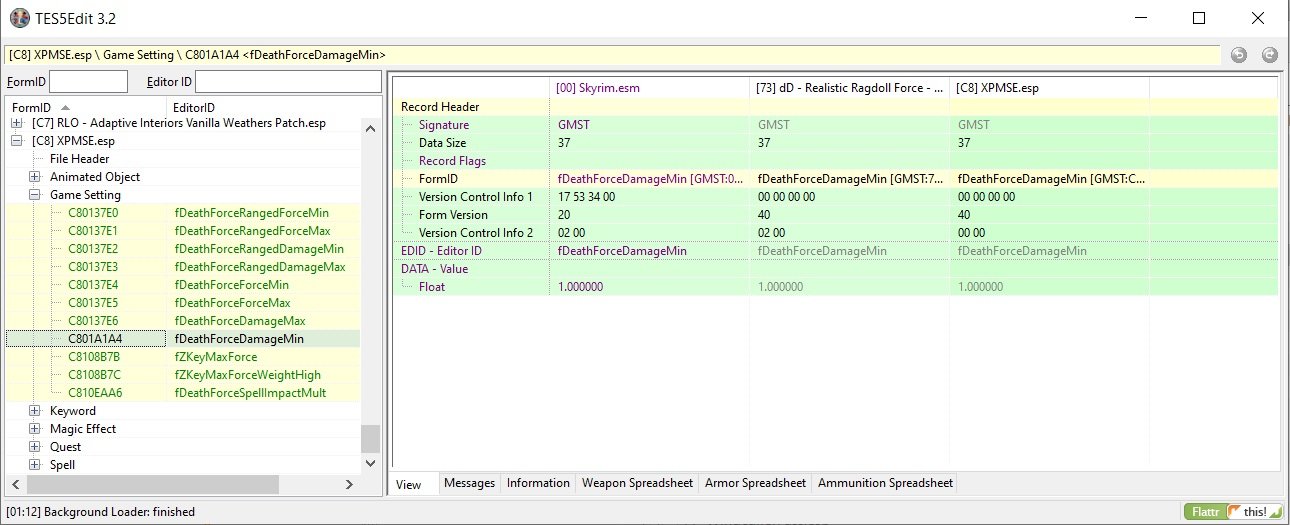Open the Messages tab
The image size is (1290, 525).
pos(469,483)
